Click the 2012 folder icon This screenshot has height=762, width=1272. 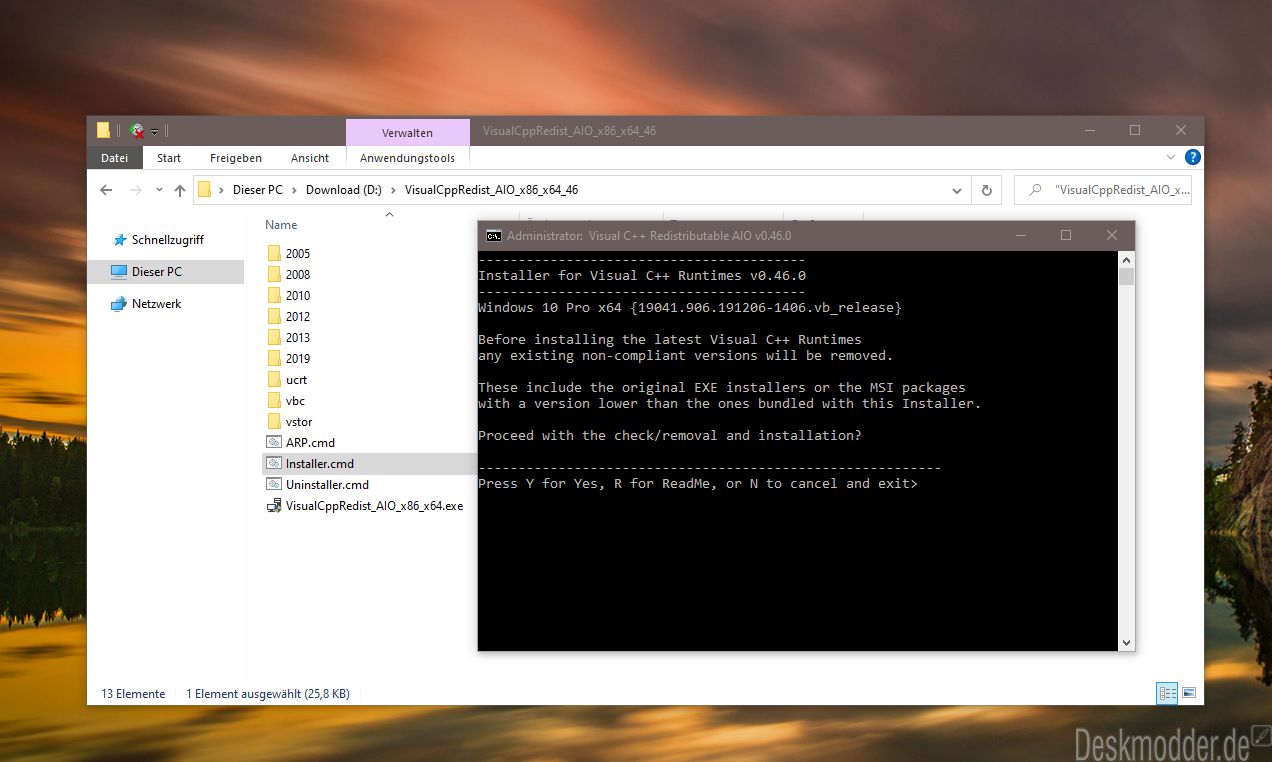275,316
